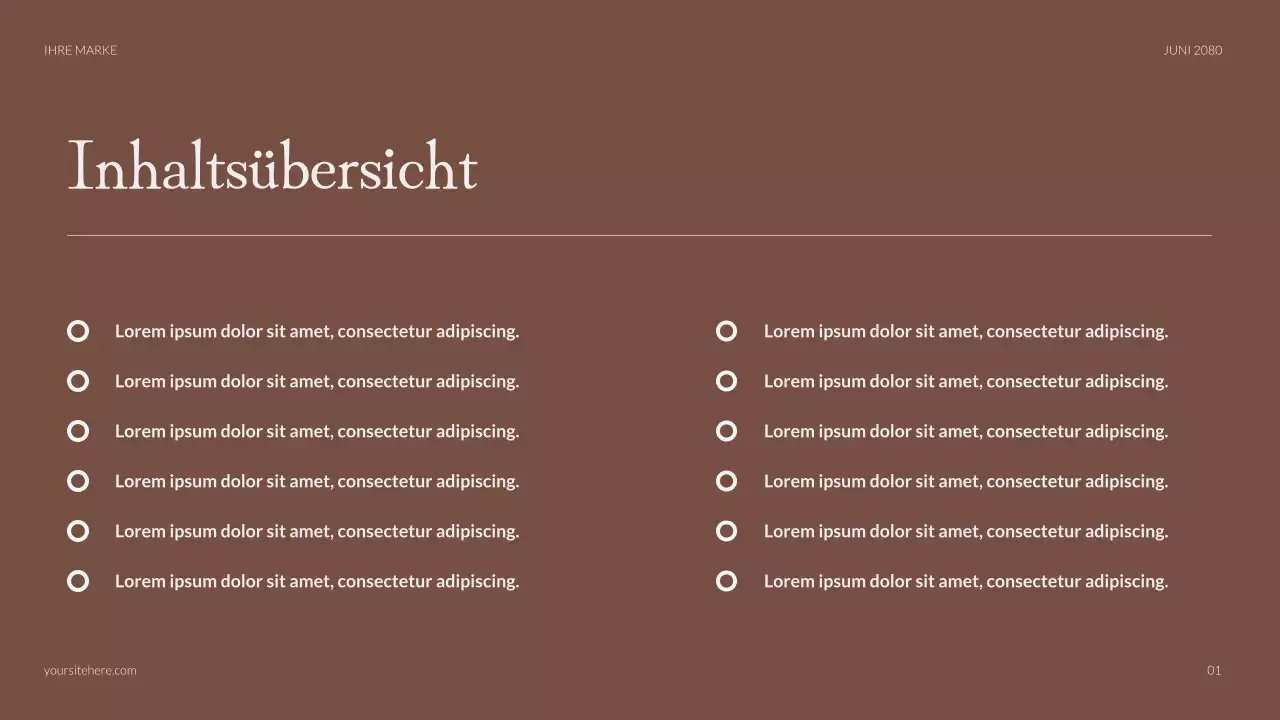This screenshot has width=1280, height=720.
Task: Open the yoursitehere.com link
Action: point(90,670)
